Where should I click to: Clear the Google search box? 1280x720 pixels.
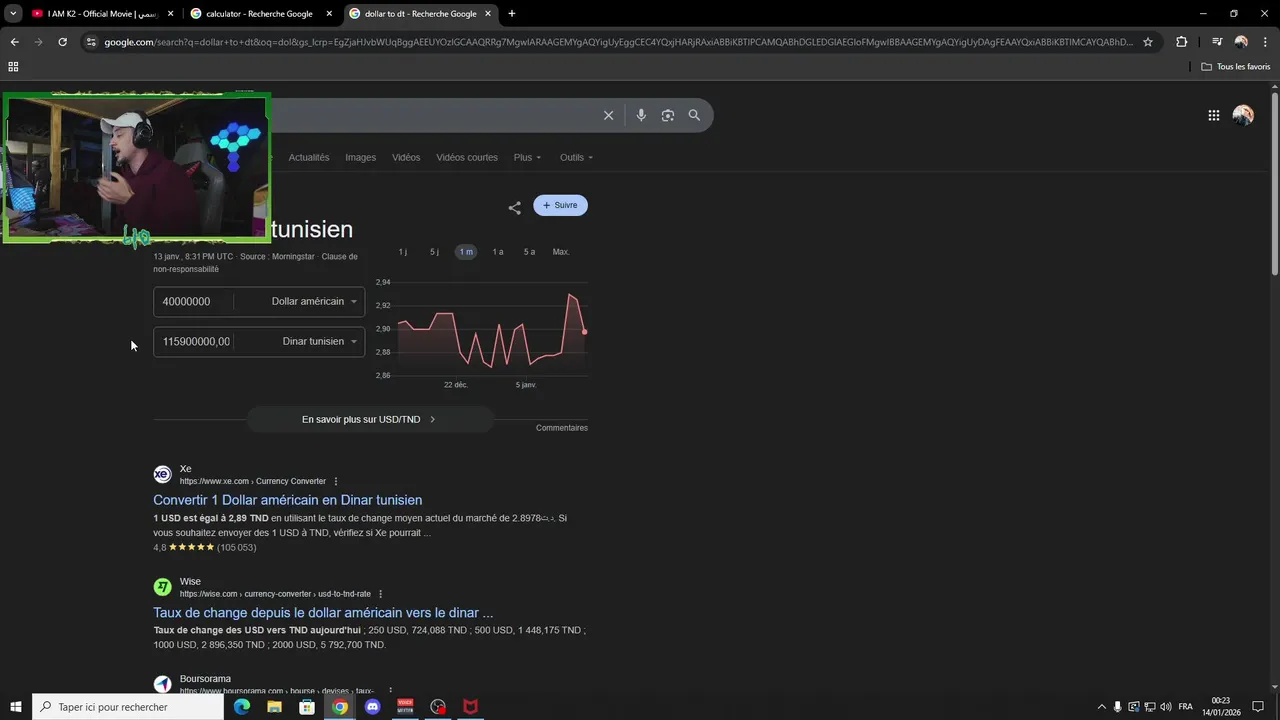pyautogui.click(x=608, y=115)
